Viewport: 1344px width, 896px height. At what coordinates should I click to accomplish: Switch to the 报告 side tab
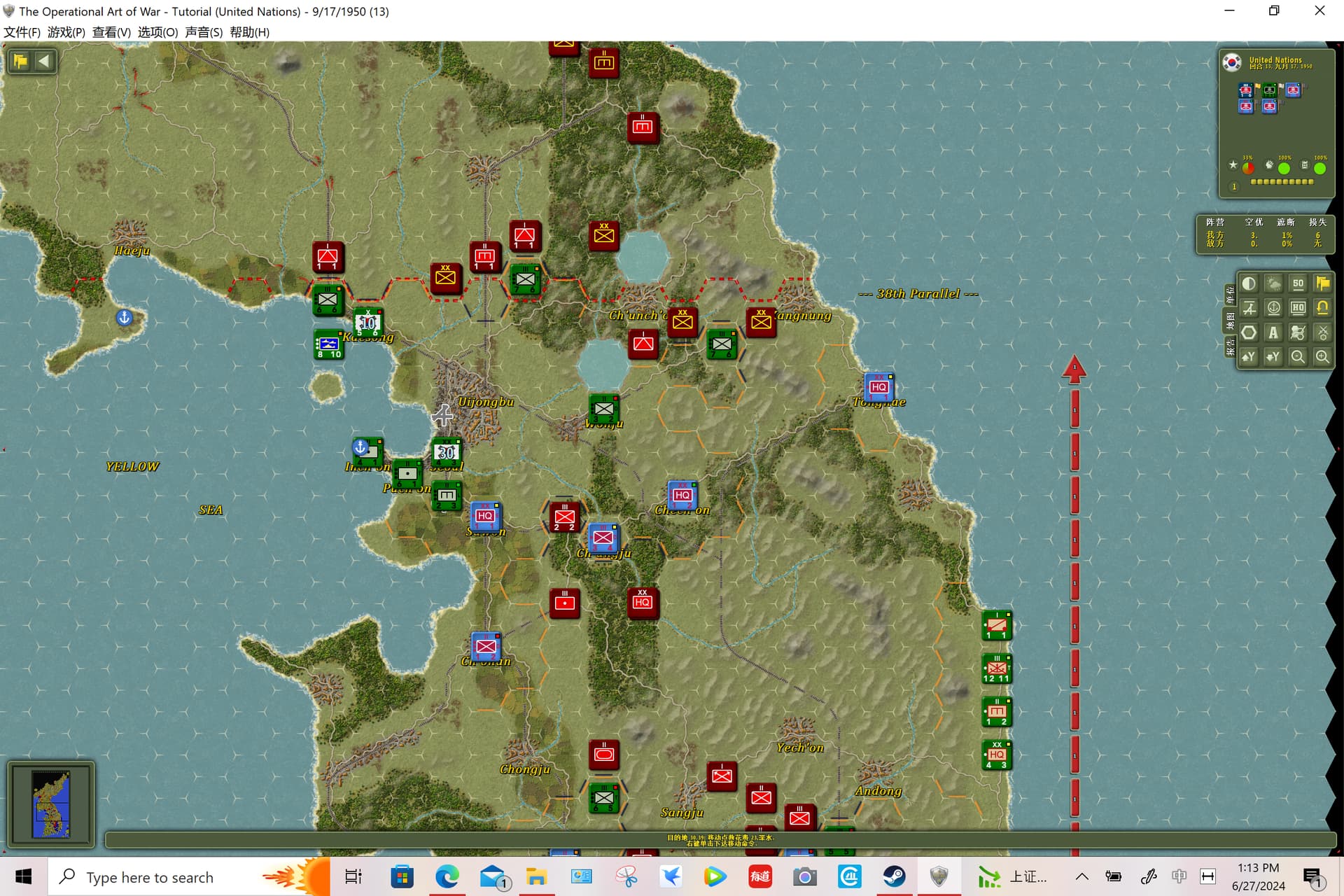point(1230,346)
